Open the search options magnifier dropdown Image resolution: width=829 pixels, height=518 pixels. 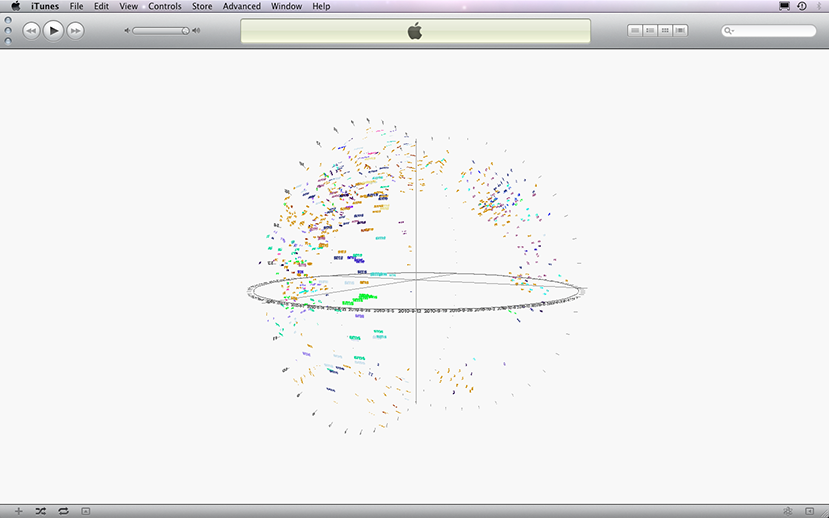click(731, 31)
